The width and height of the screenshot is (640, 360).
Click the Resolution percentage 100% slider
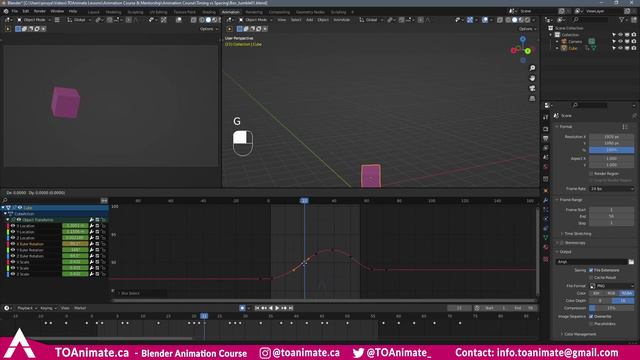[611, 150]
